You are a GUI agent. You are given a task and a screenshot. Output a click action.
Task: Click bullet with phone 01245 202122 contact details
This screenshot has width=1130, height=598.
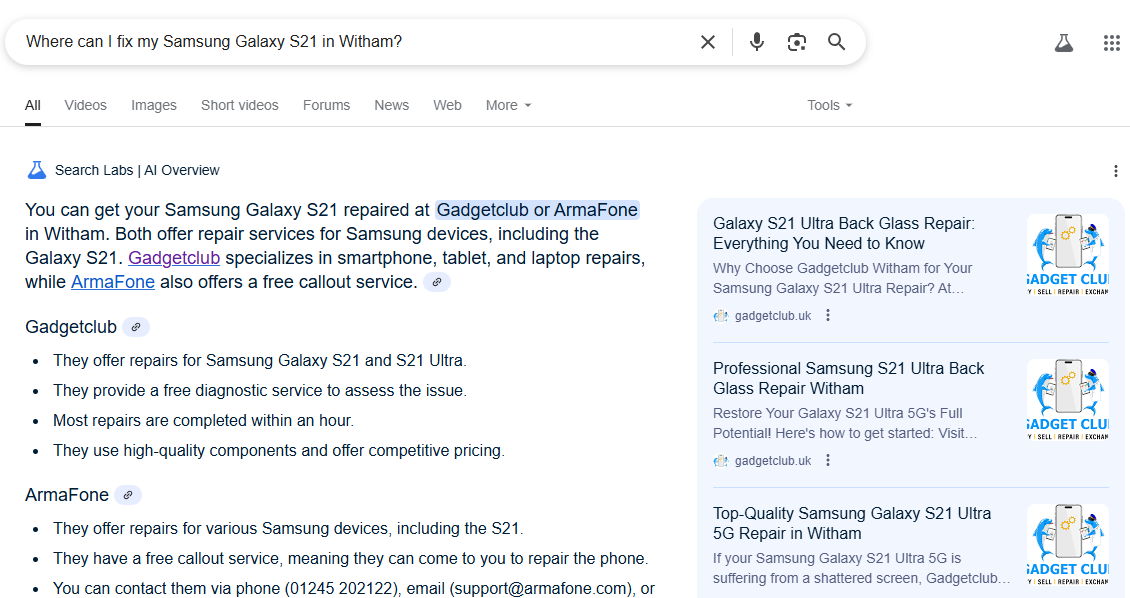click(354, 588)
